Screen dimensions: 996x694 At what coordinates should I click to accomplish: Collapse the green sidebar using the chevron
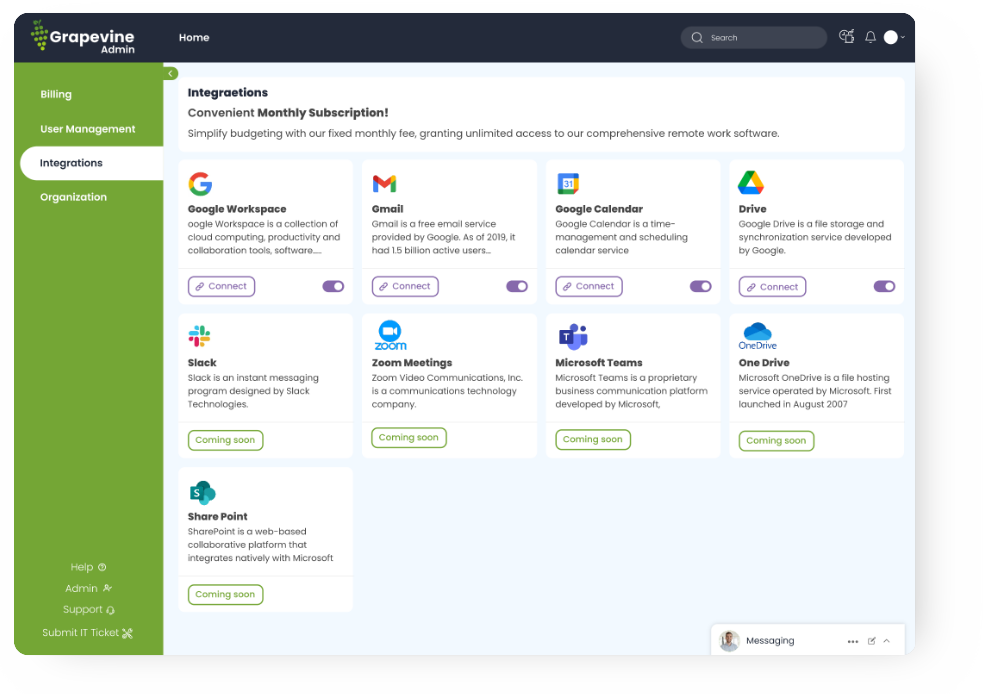(x=171, y=73)
